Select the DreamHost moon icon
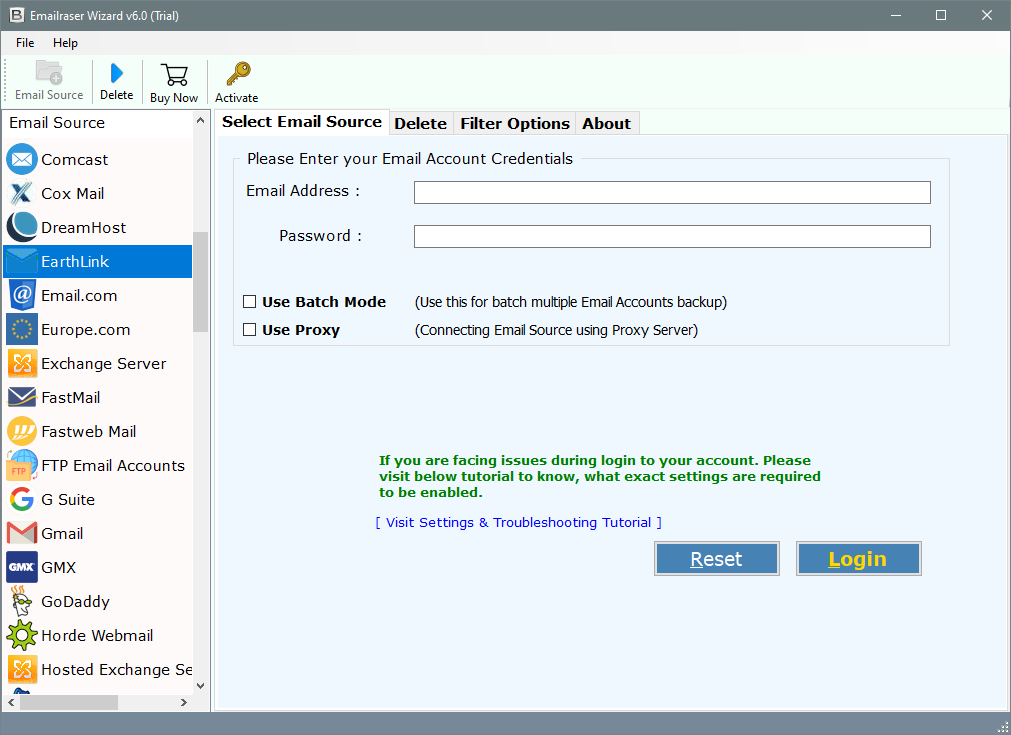This screenshot has width=1011, height=735. (x=22, y=228)
